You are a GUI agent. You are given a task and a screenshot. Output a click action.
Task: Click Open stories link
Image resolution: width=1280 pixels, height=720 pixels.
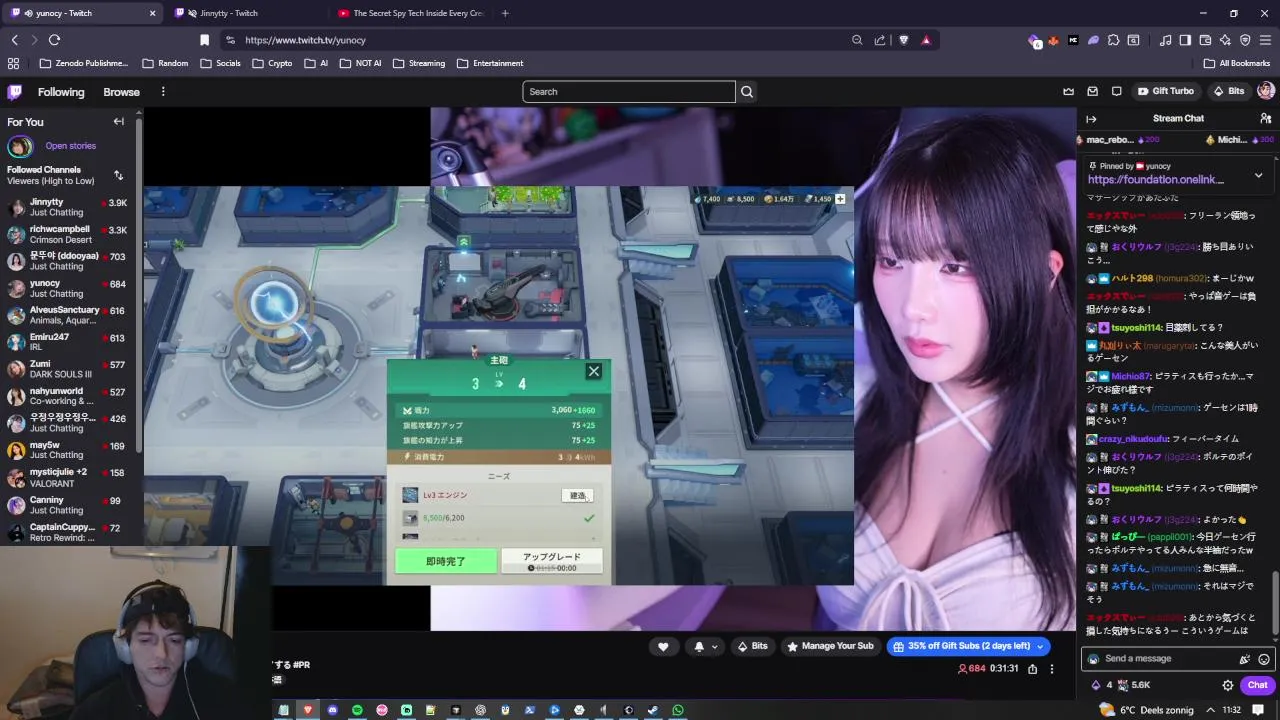[x=70, y=146]
